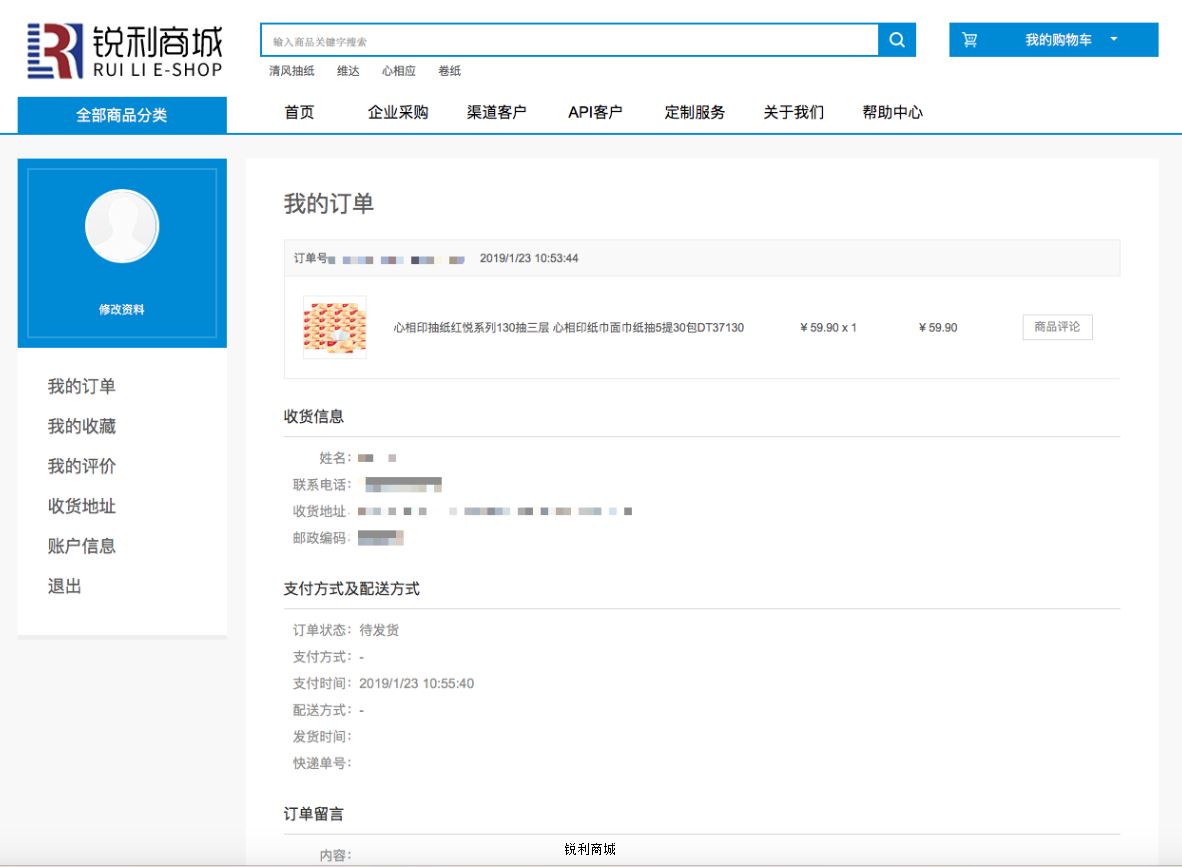Click the 修改资料 edit profile link

click(x=122, y=310)
